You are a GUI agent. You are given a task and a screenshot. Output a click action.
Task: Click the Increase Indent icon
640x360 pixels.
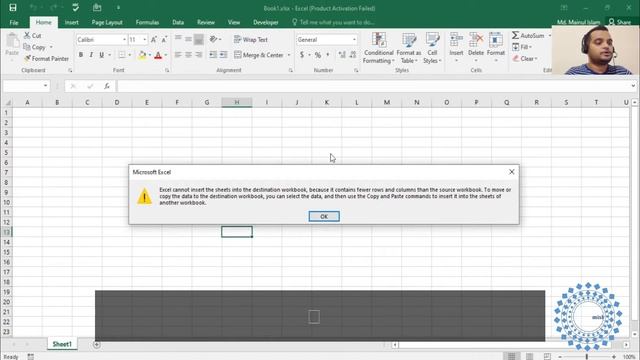223,55
